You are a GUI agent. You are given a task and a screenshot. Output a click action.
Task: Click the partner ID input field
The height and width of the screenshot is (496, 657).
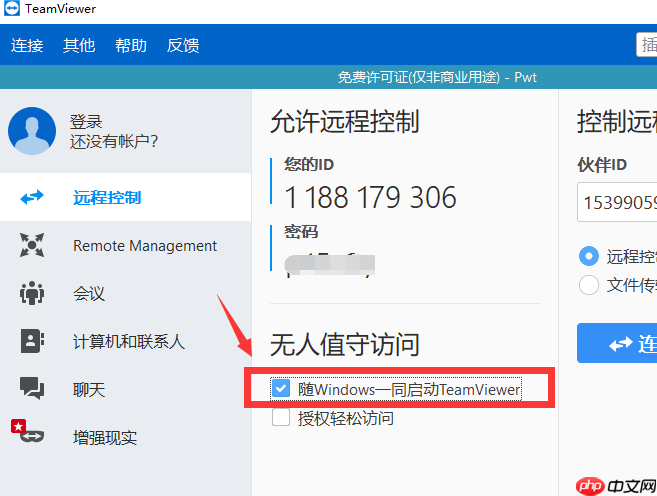coord(617,202)
